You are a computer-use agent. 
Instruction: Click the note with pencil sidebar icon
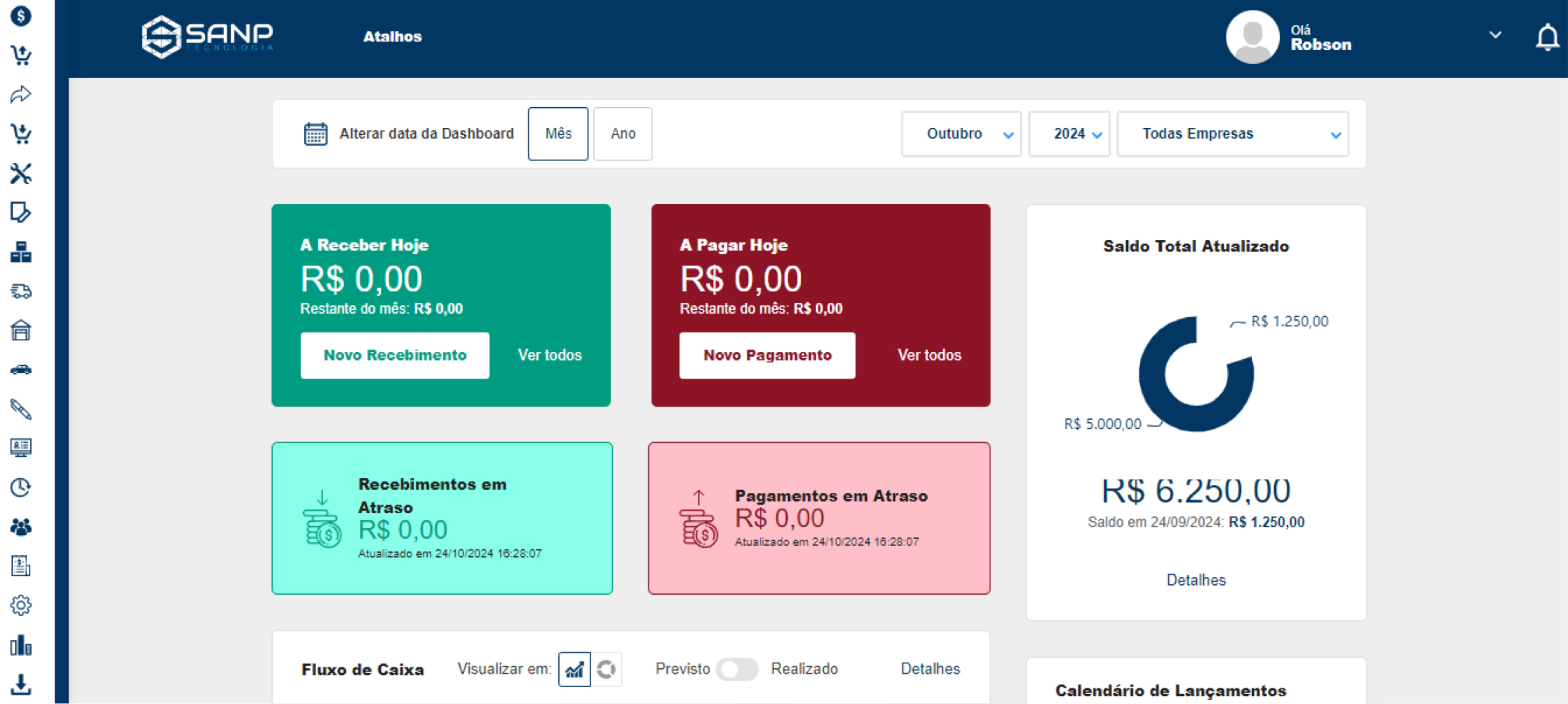point(21,212)
